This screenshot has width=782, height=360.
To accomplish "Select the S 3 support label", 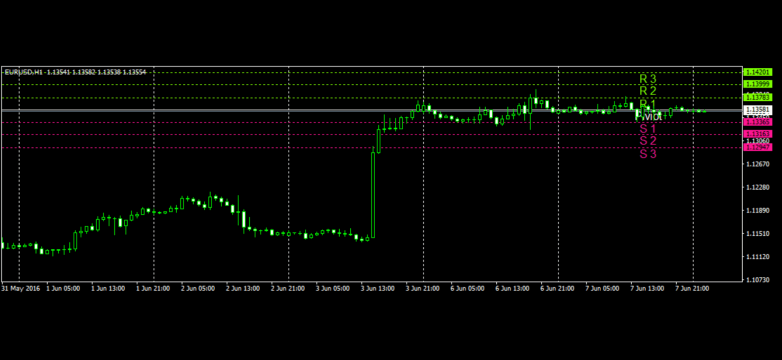I will 648,154.
